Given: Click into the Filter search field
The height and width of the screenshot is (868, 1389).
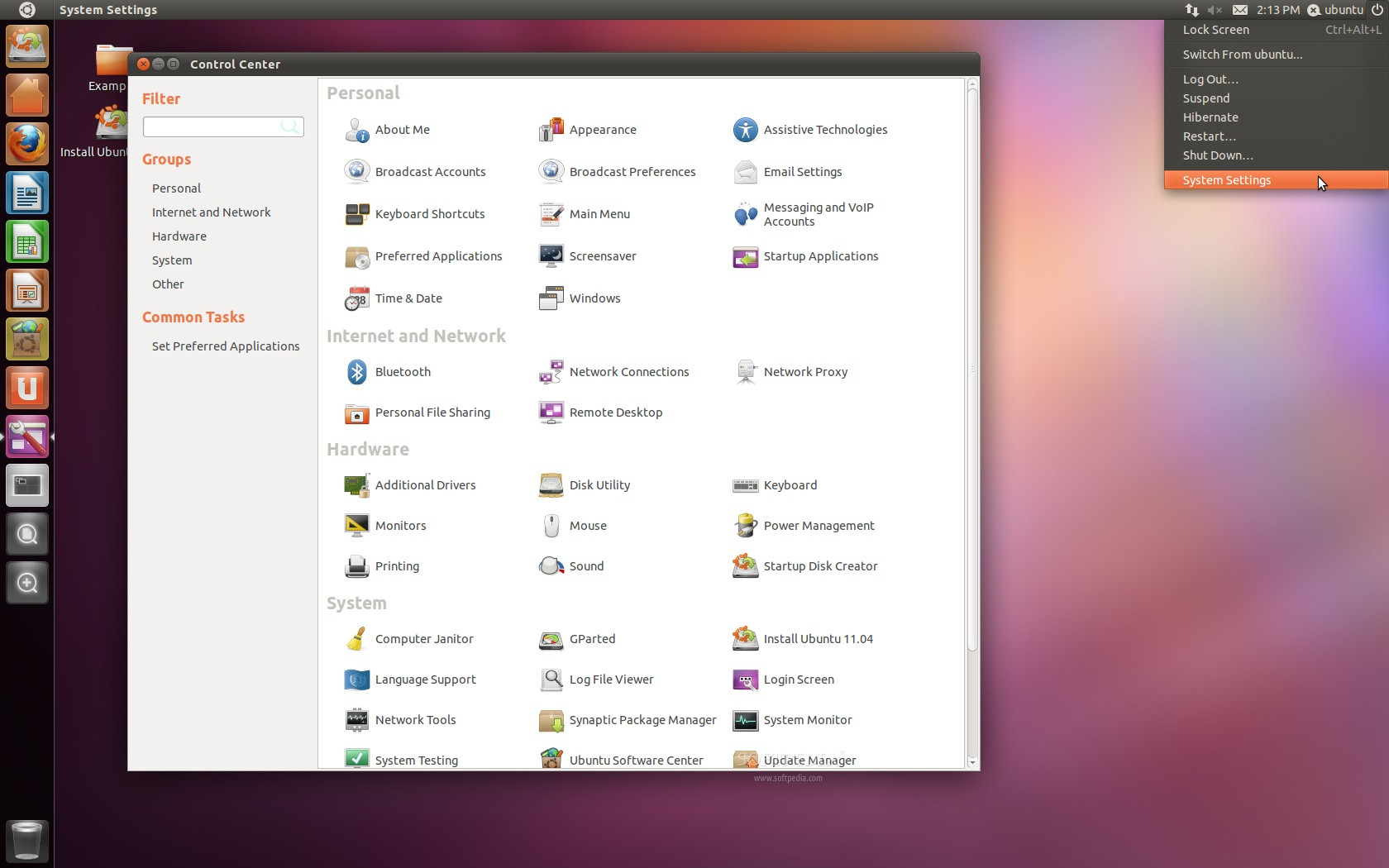Looking at the screenshot, I should pyautogui.click(x=223, y=126).
